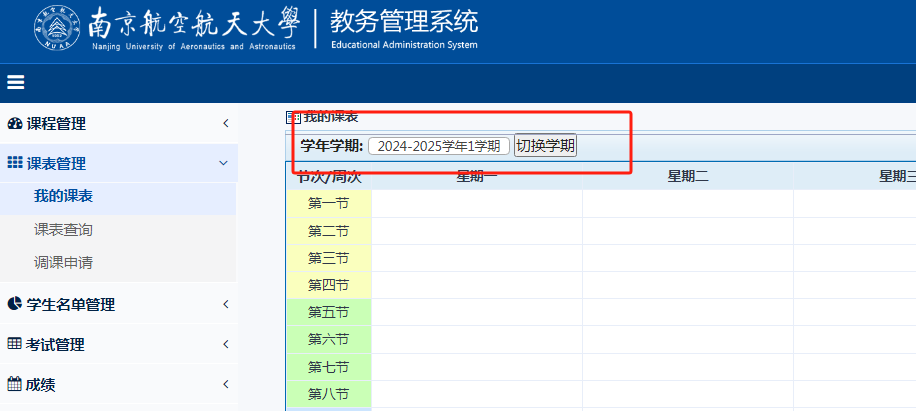Click the grid icon beside 课表管理

coord(15,163)
